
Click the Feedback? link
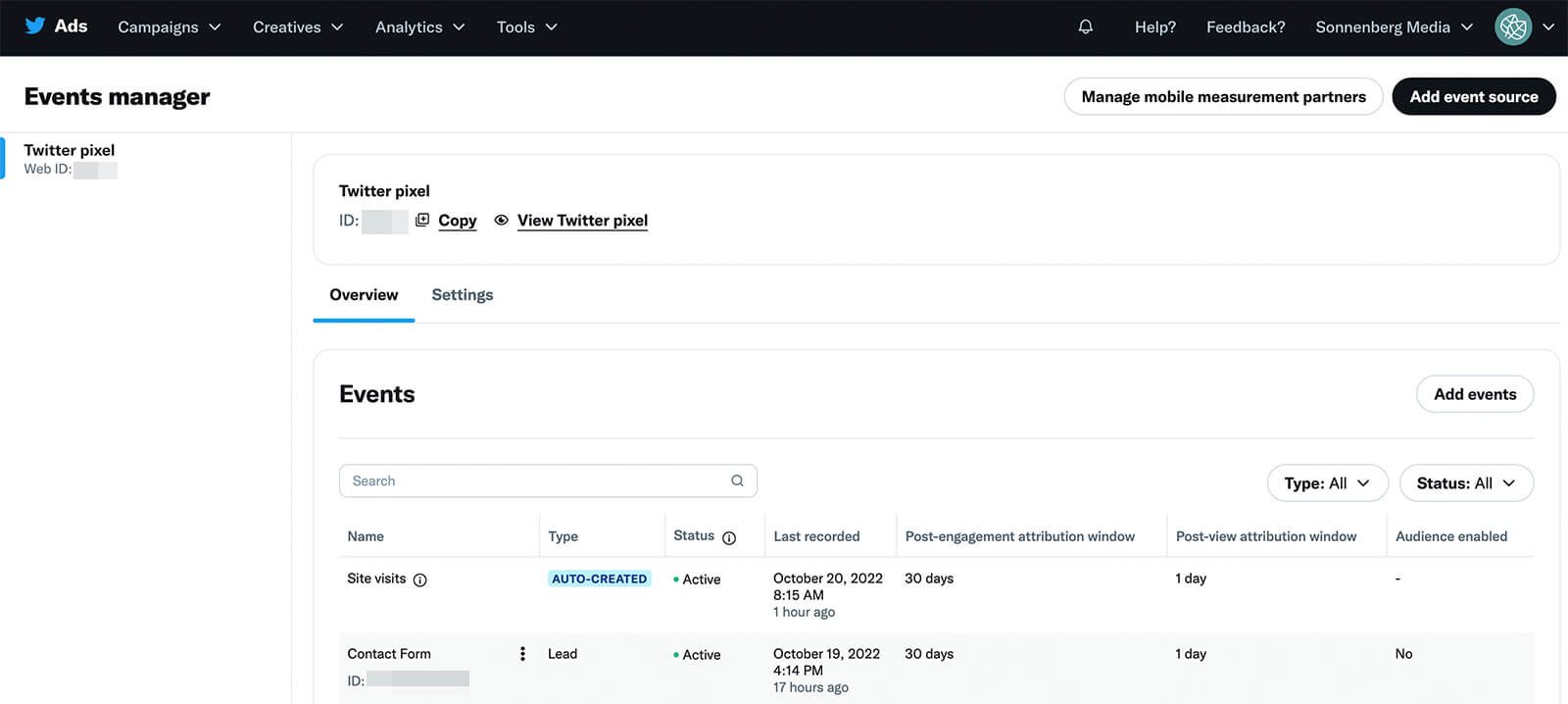click(1246, 26)
